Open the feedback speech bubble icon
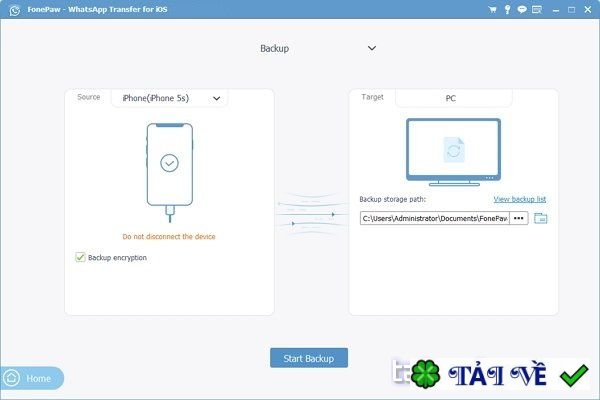600x400 pixels. pos(522,10)
